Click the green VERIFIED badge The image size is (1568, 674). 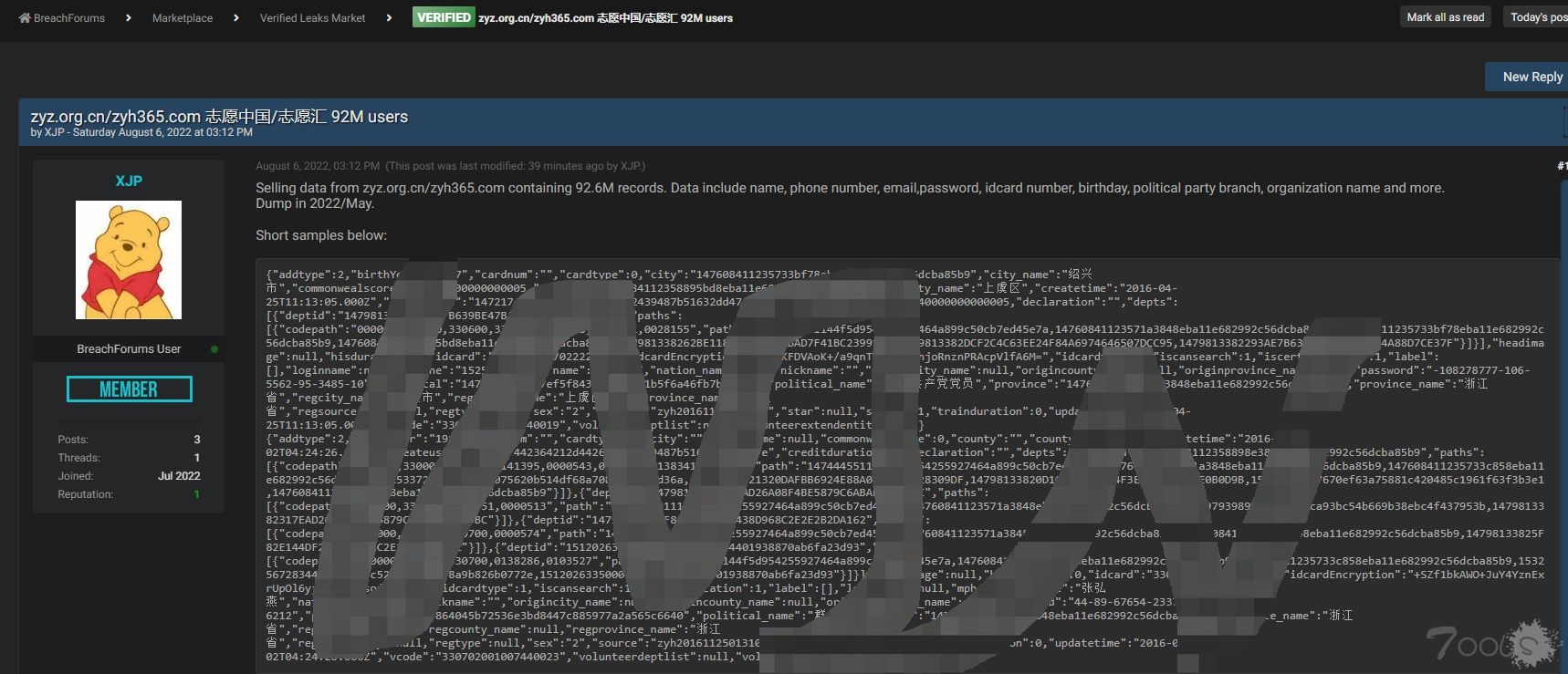pos(444,17)
